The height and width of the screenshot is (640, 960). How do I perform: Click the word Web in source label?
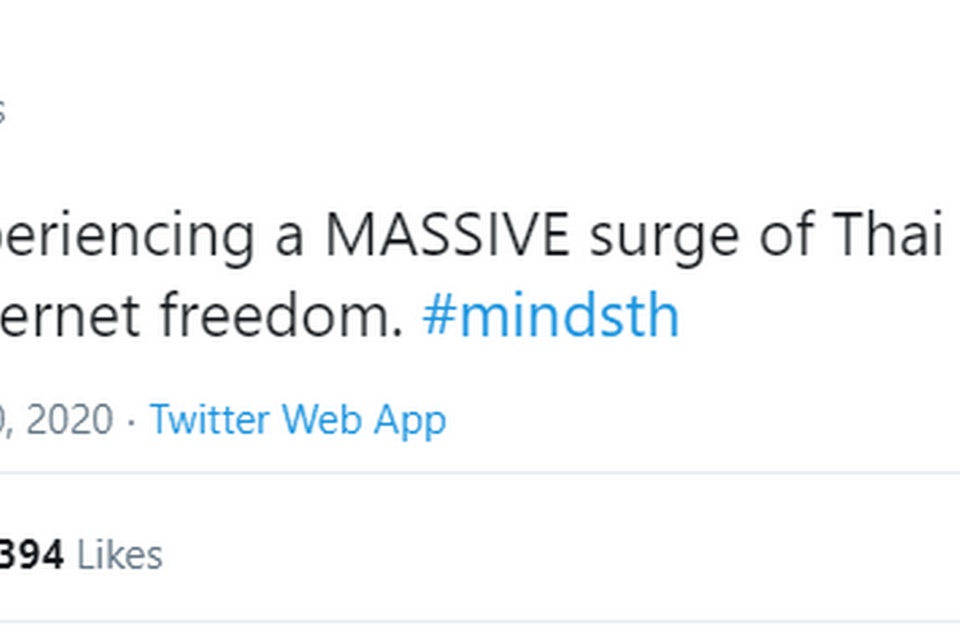(x=322, y=420)
